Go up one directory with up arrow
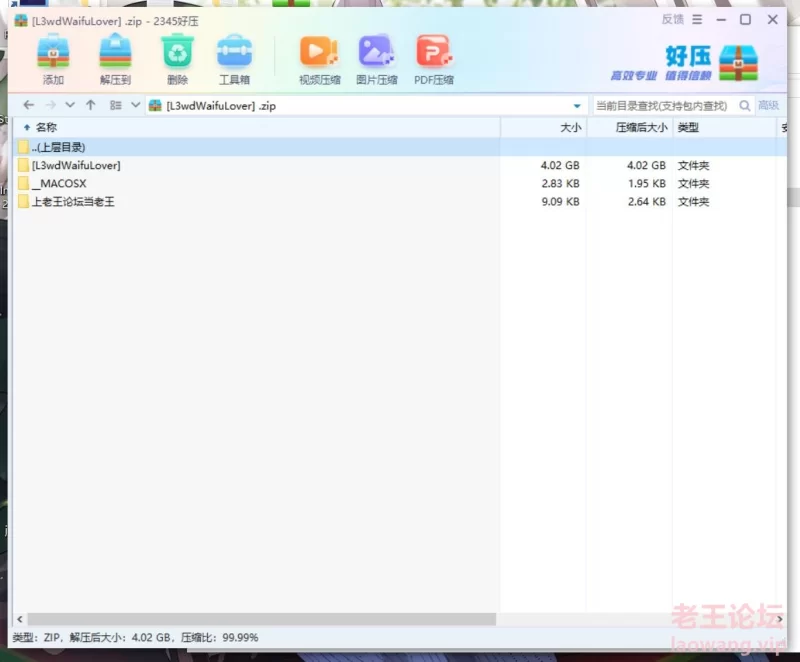The height and width of the screenshot is (662, 800). coord(91,105)
